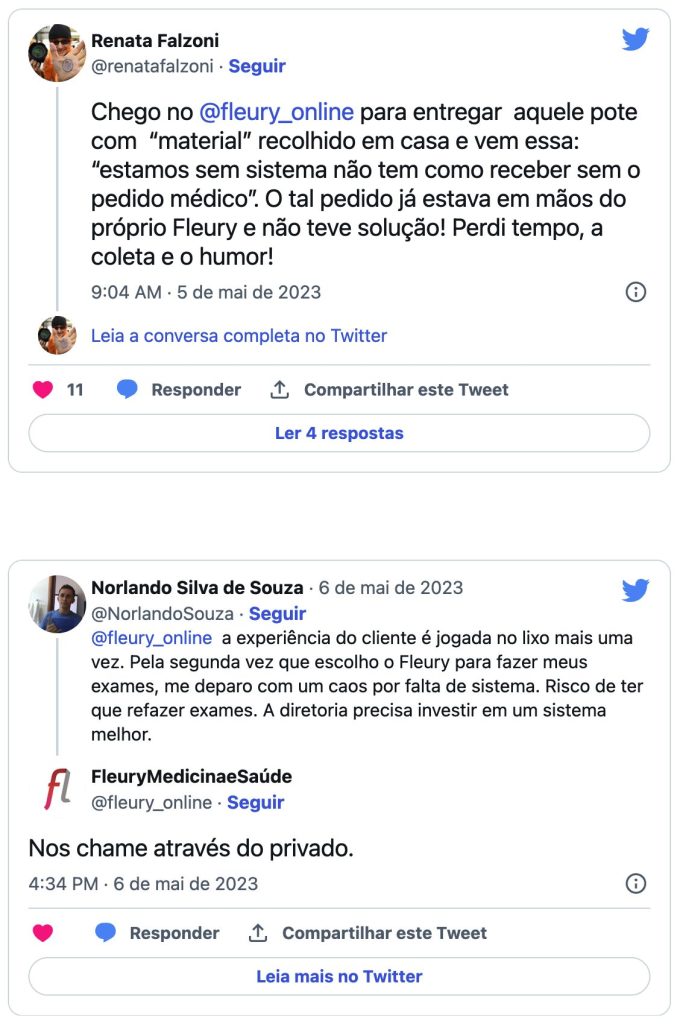Click the Fleury logo avatar
This screenshot has height=1024, width=680.
56,789
